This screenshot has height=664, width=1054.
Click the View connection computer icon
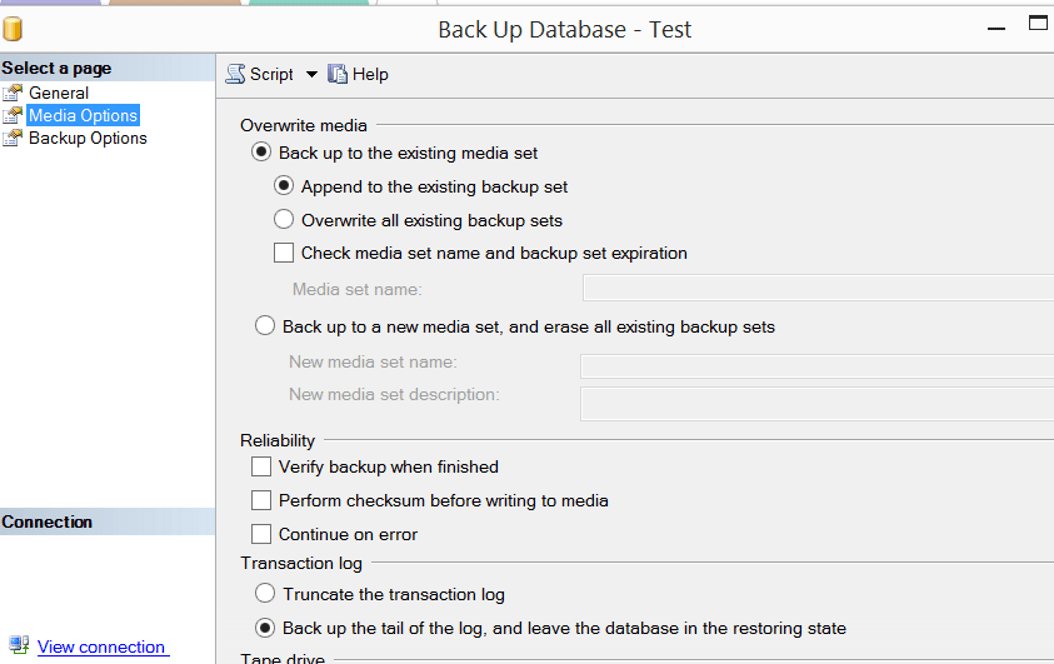19,645
